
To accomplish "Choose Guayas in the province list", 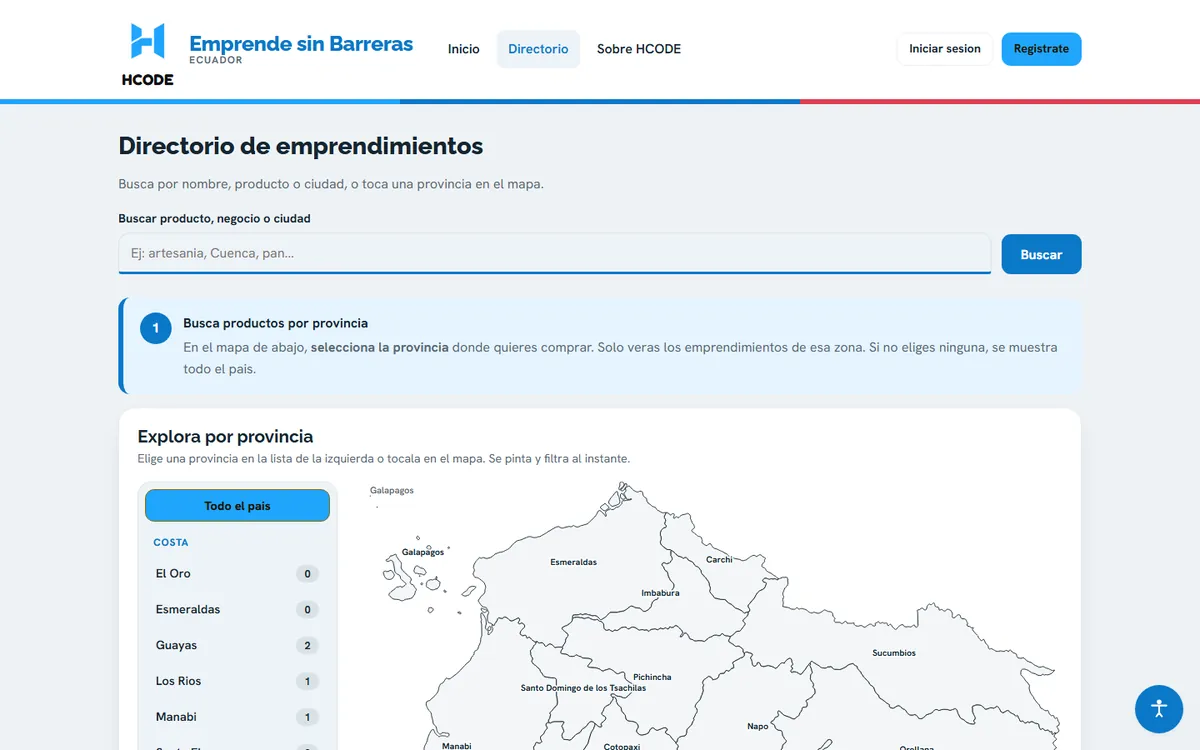I will [237, 646].
